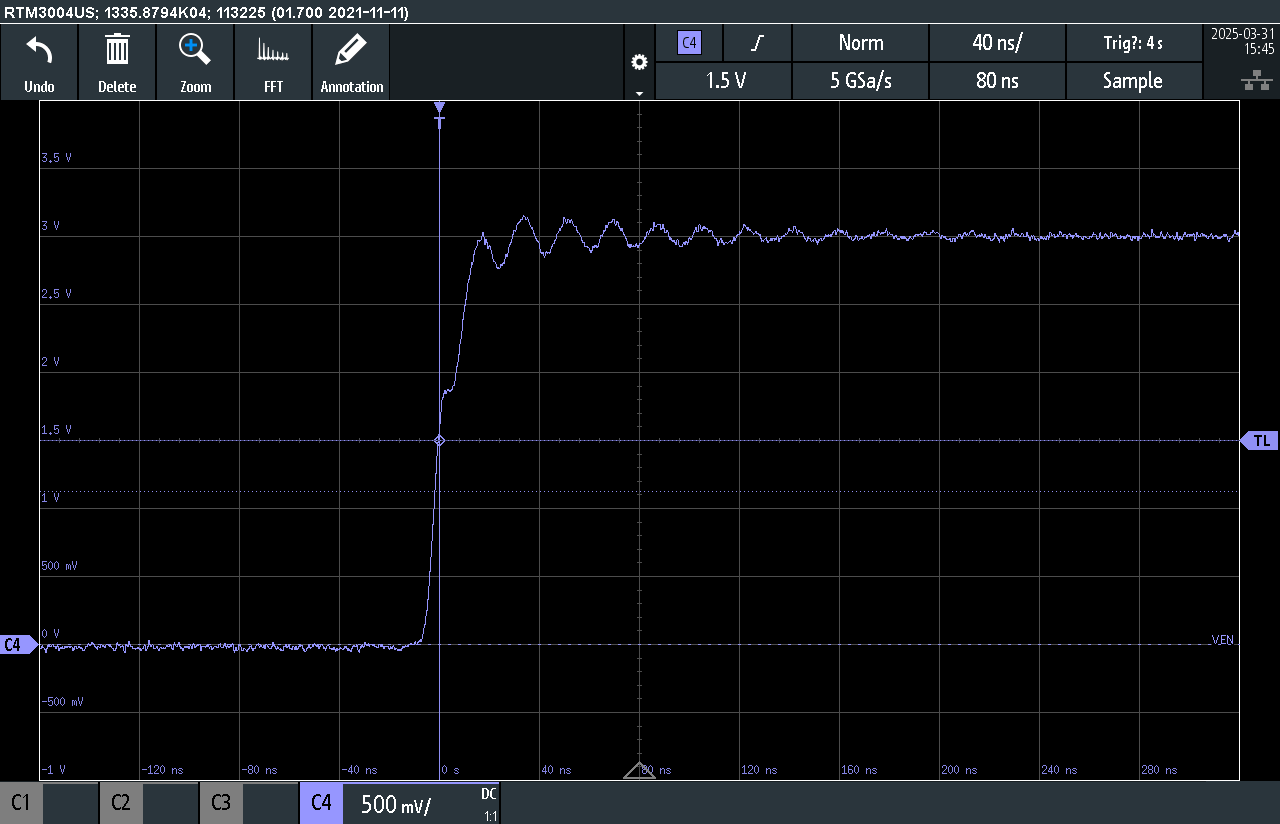
Task: Click the rising edge trigger slope icon
Action: click(x=756, y=43)
